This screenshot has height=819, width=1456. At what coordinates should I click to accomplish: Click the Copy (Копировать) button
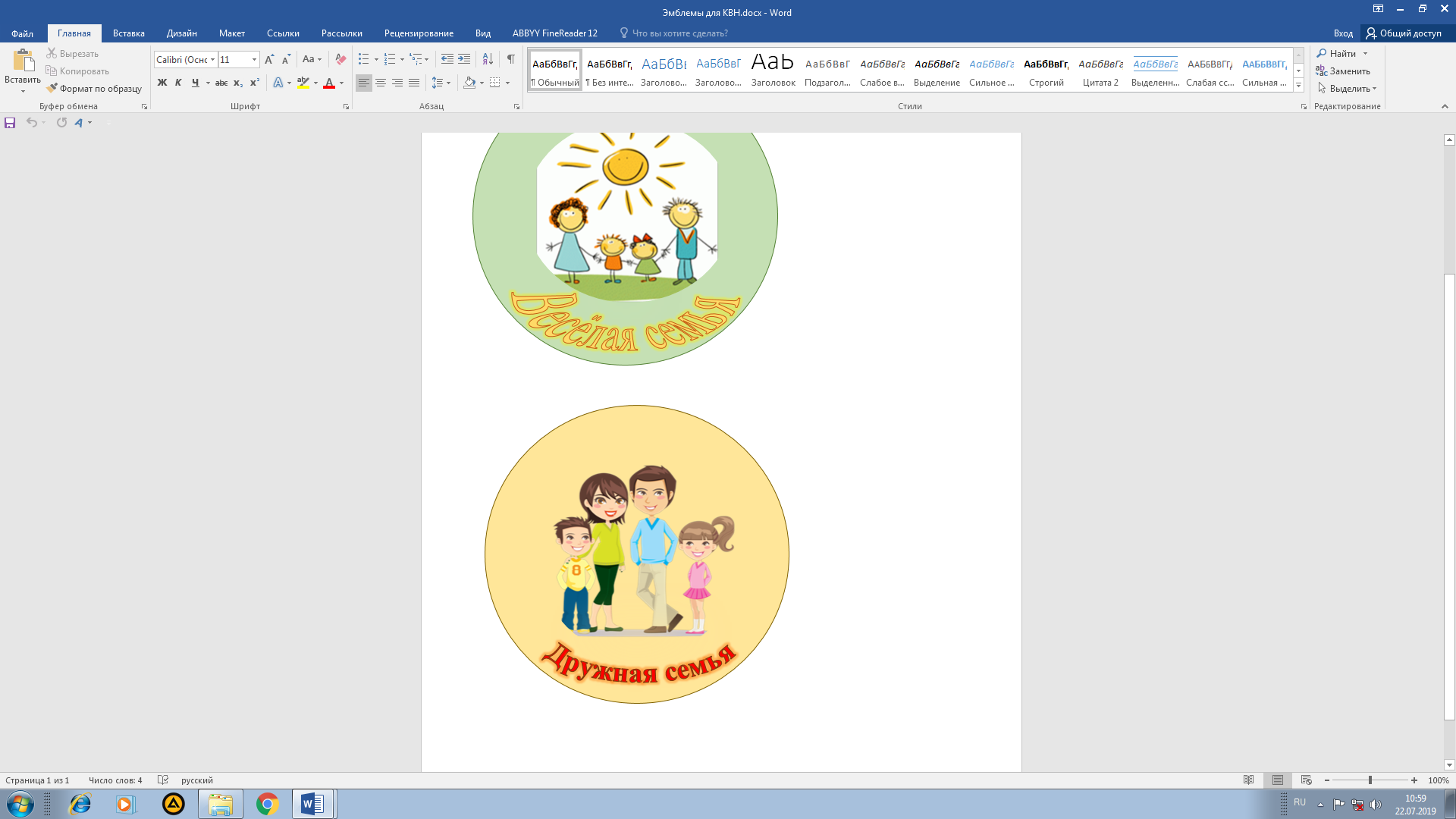(77, 71)
